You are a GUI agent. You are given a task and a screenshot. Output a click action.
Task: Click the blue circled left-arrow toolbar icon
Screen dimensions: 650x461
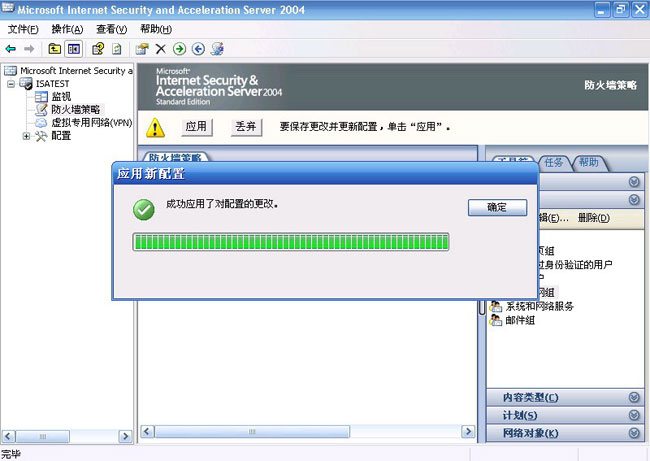[x=198, y=48]
